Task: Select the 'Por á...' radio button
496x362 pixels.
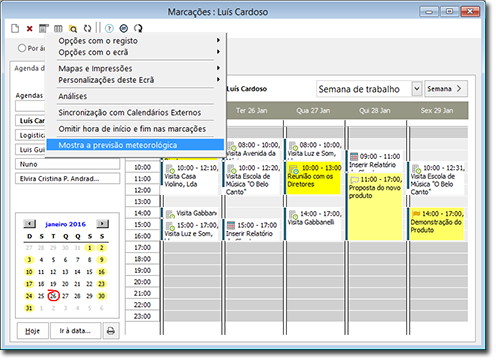Action: pos(22,48)
